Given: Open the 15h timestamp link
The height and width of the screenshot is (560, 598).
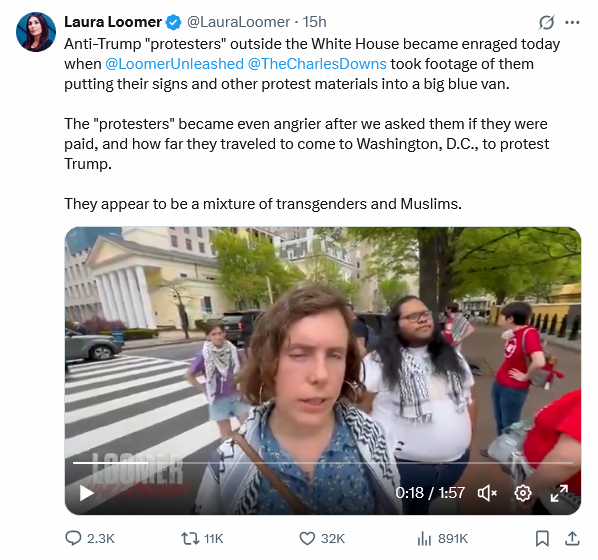Looking at the screenshot, I should point(315,22).
